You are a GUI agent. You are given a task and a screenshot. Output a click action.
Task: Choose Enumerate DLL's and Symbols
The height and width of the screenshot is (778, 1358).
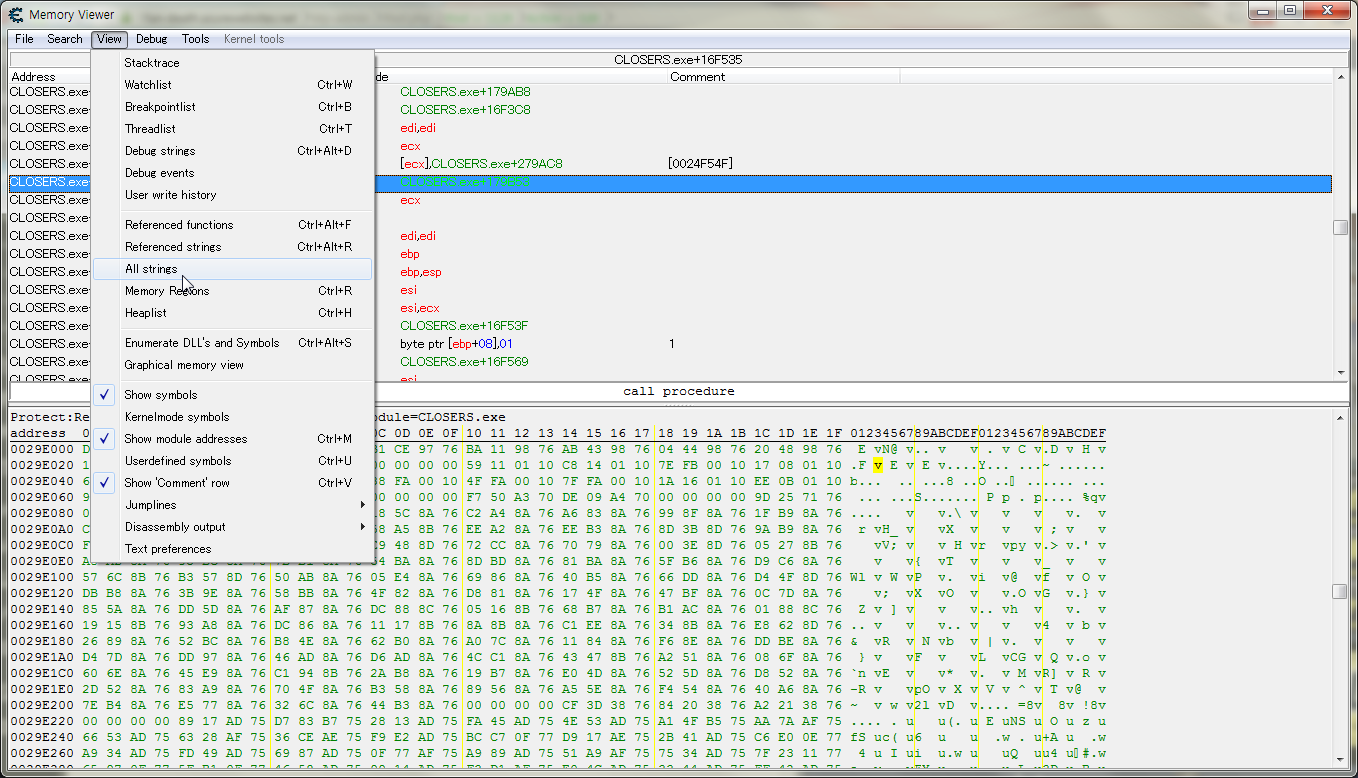(x=202, y=343)
